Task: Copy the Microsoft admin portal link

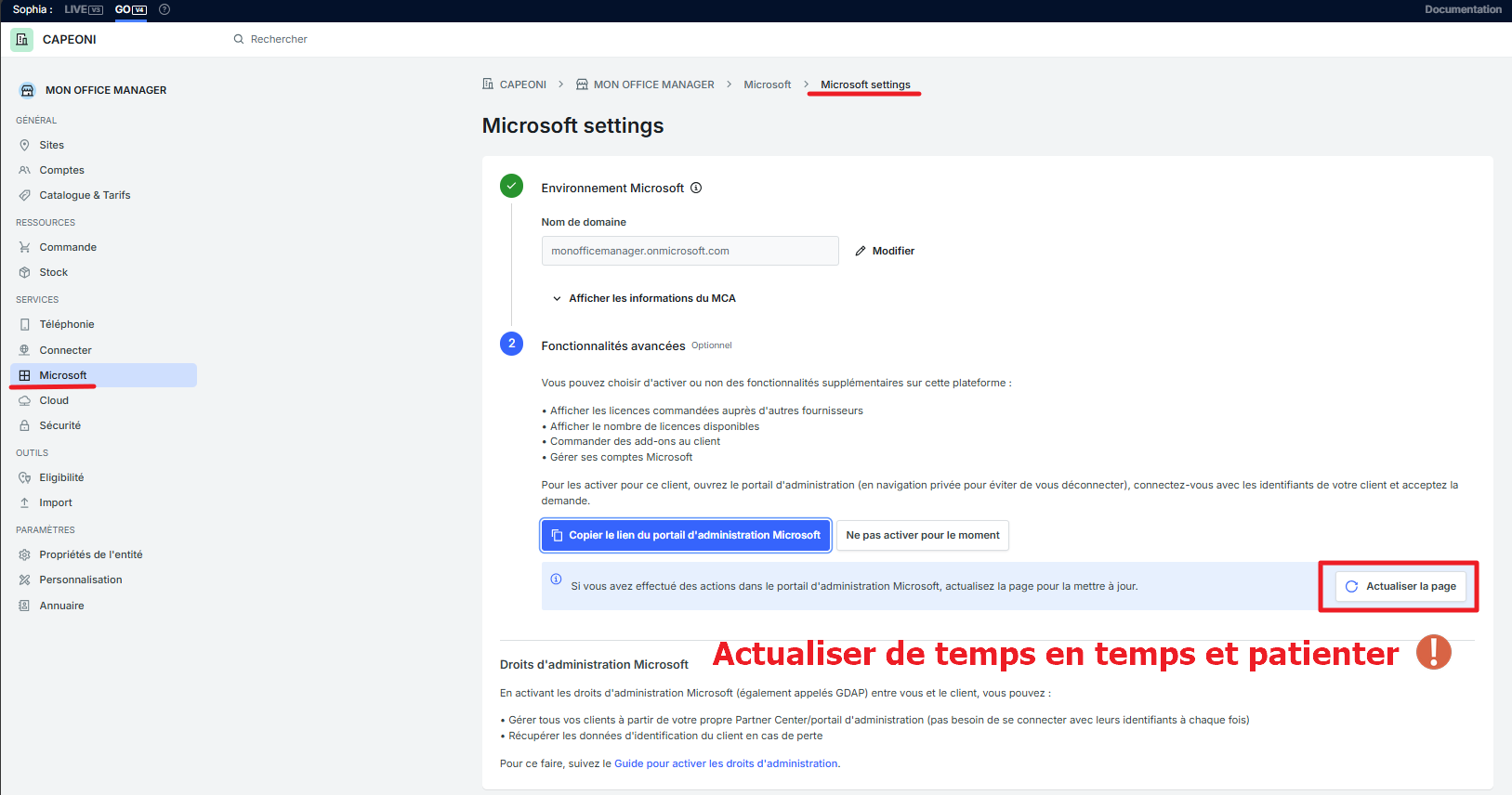Action: click(686, 535)
